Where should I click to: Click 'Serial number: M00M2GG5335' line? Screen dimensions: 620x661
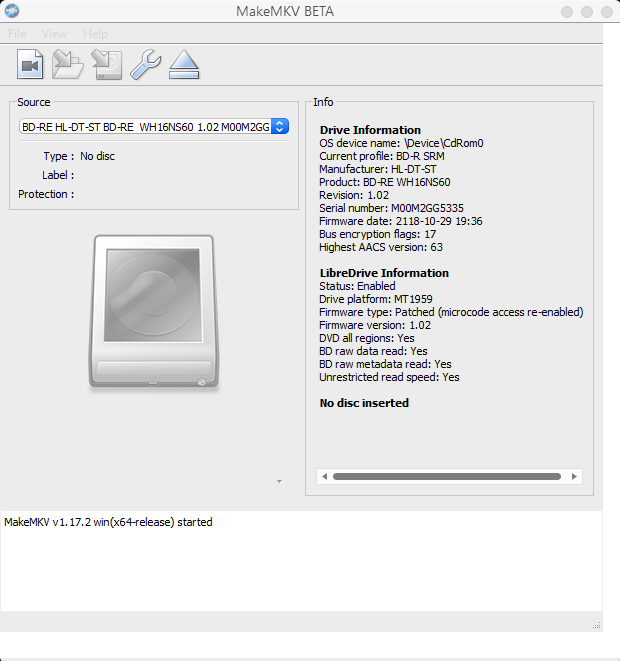coord(391,208)
